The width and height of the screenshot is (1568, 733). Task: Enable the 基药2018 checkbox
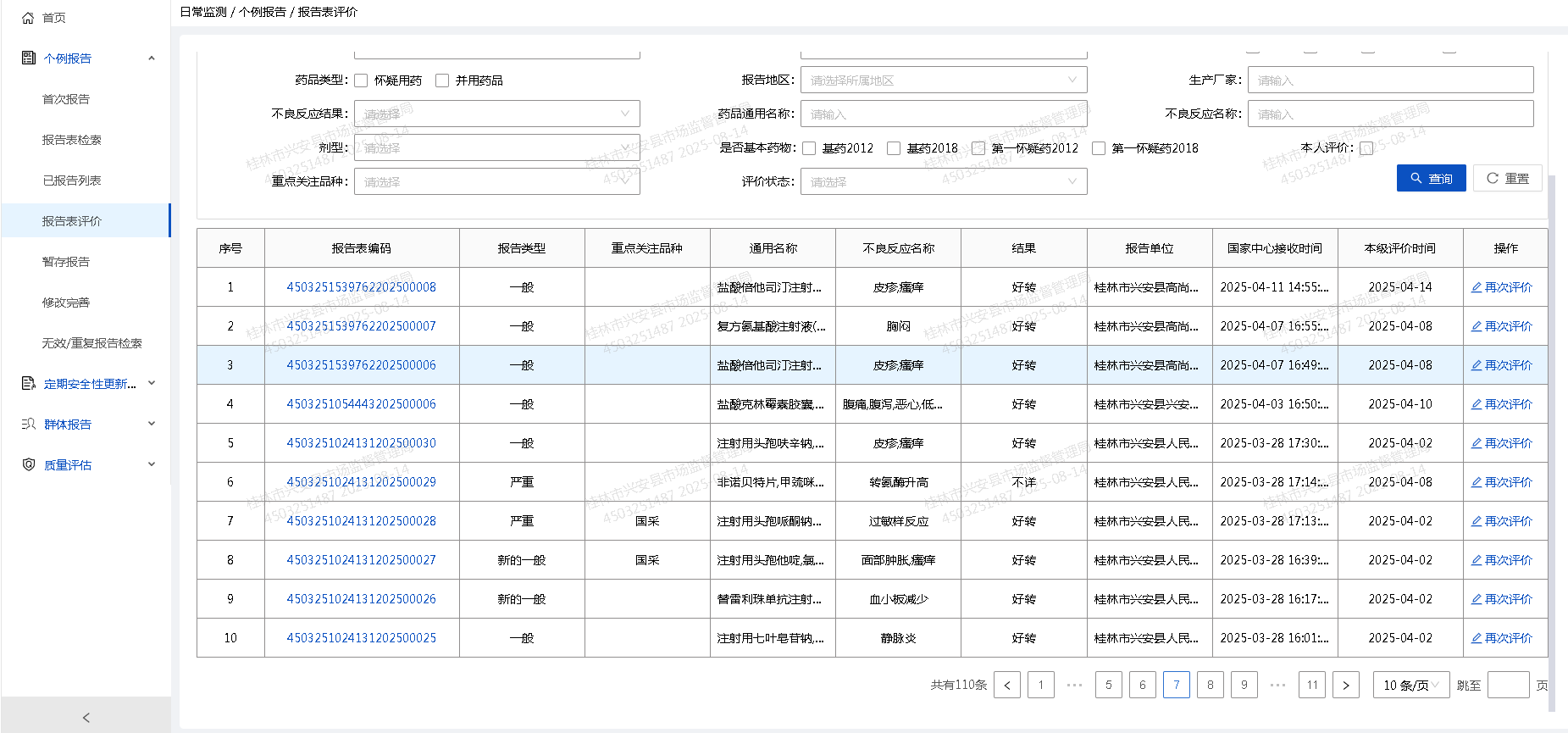tap(894, 148)
